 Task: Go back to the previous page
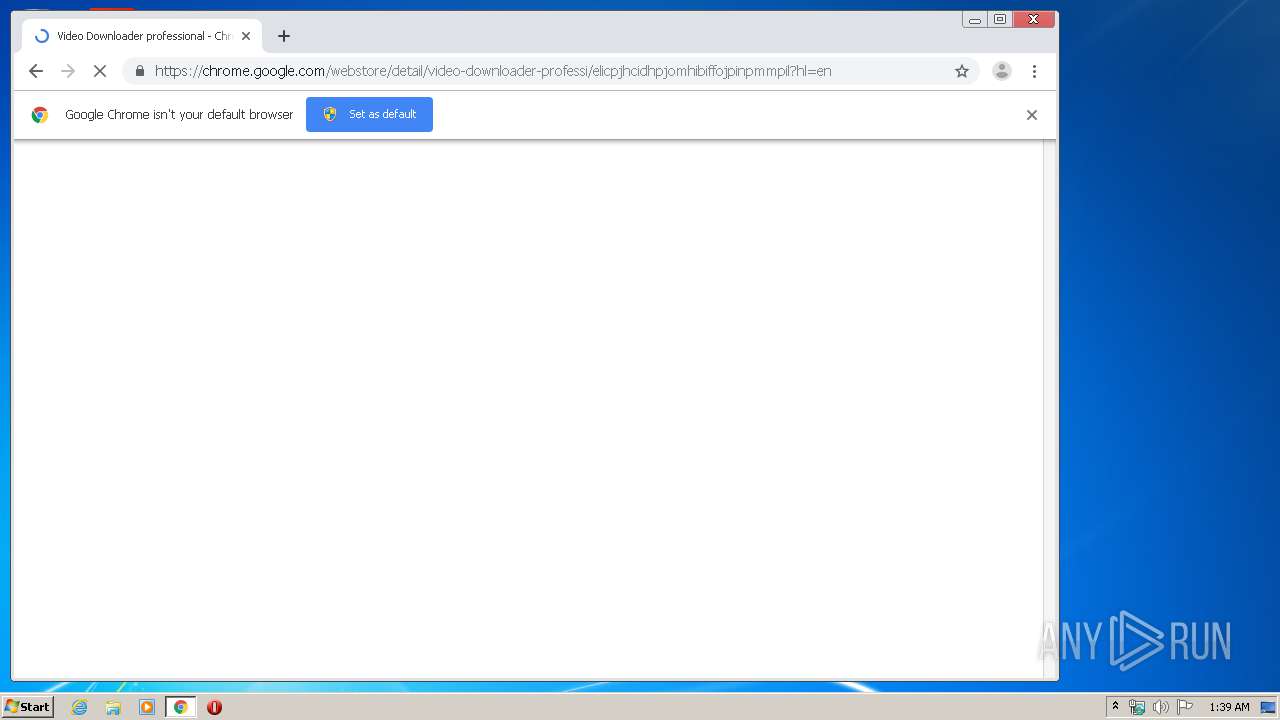[36, 71]
